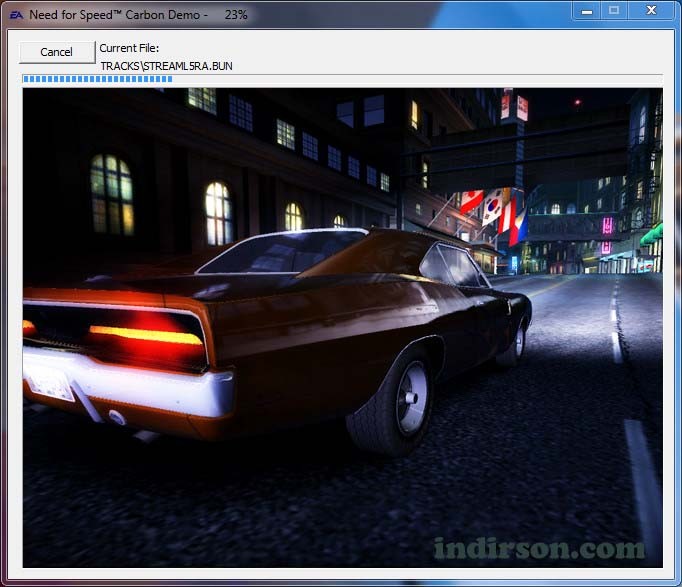
Task: Click the EA logo icon in title bar
Action: coord(16,15)
